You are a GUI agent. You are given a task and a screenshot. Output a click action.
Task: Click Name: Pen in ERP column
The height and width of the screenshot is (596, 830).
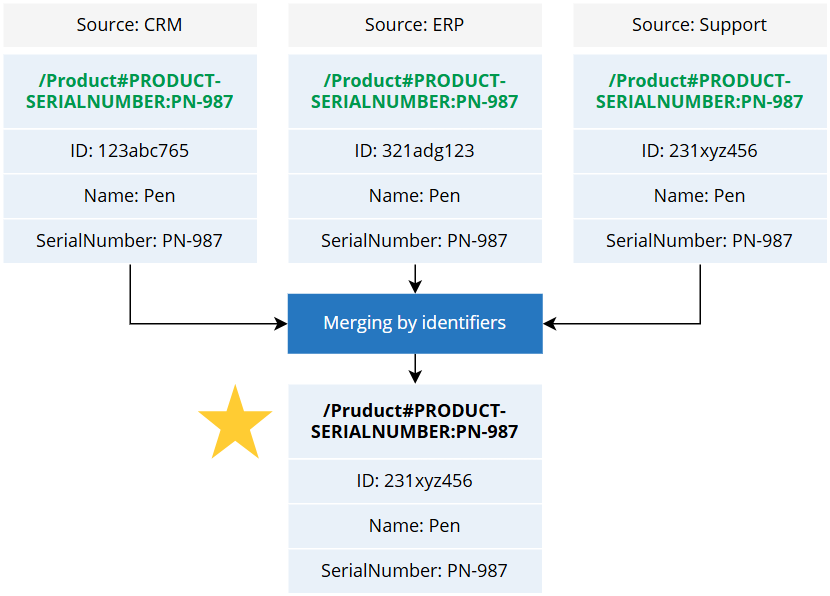pos(415,196)
